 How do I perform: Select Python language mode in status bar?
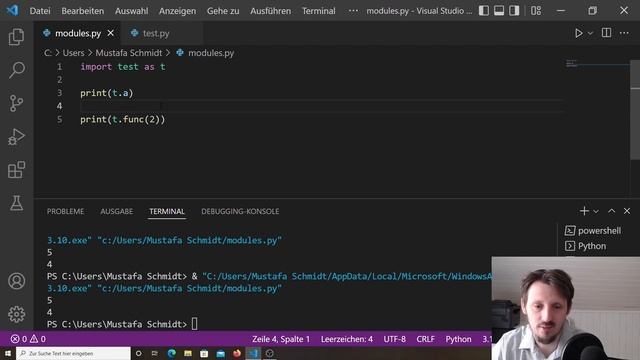458,339
